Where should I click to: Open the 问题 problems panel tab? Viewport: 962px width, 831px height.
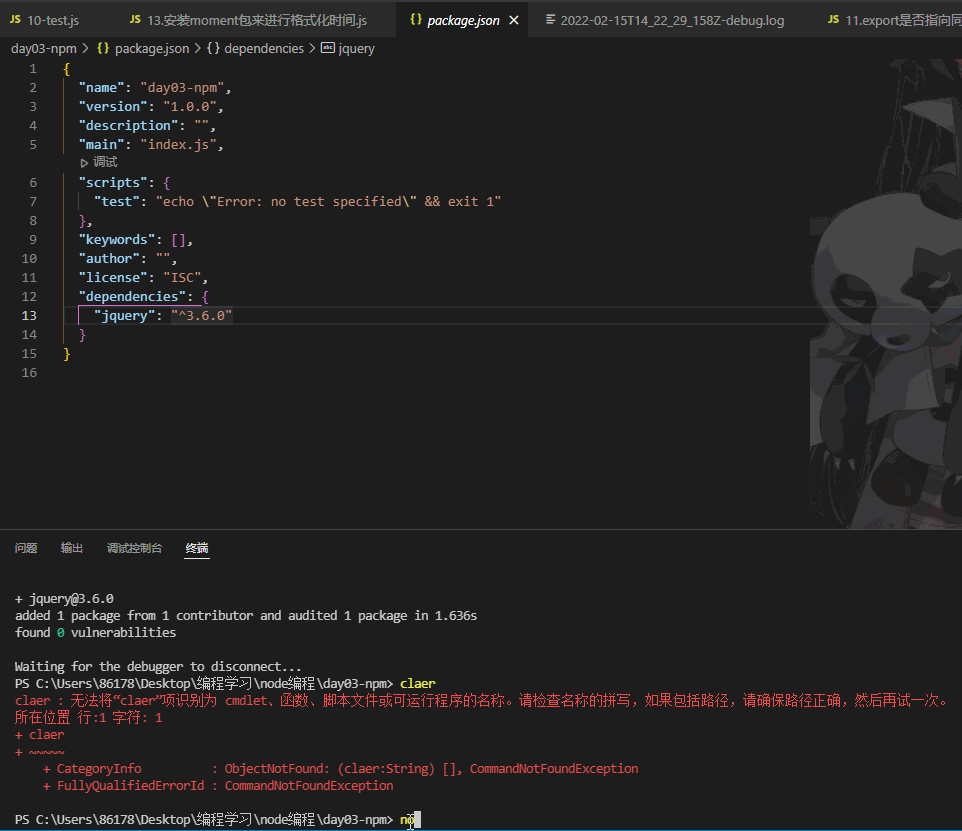pyautogui.click(x=26, y=548)
